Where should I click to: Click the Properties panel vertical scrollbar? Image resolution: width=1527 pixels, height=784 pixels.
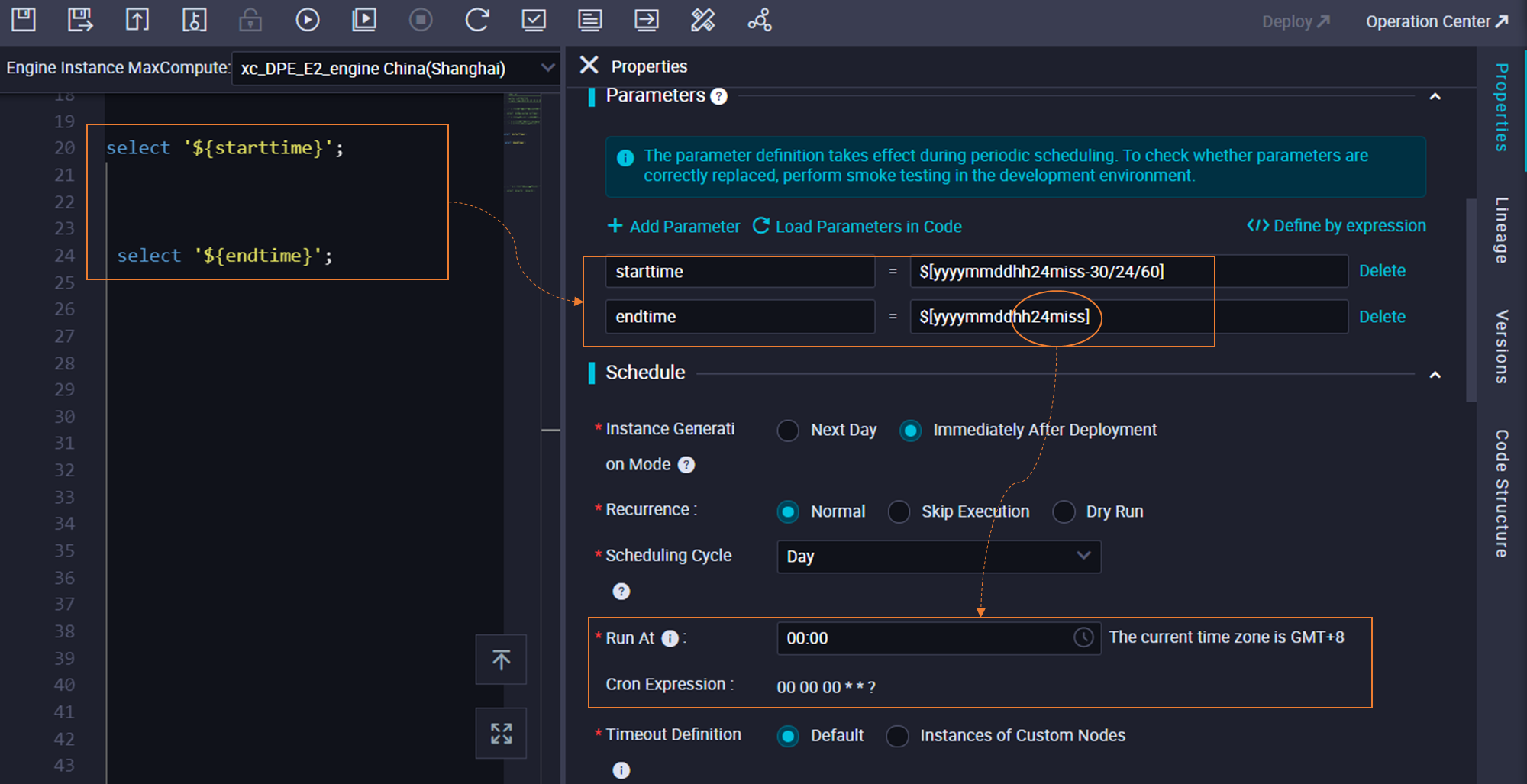(1471, 300)
